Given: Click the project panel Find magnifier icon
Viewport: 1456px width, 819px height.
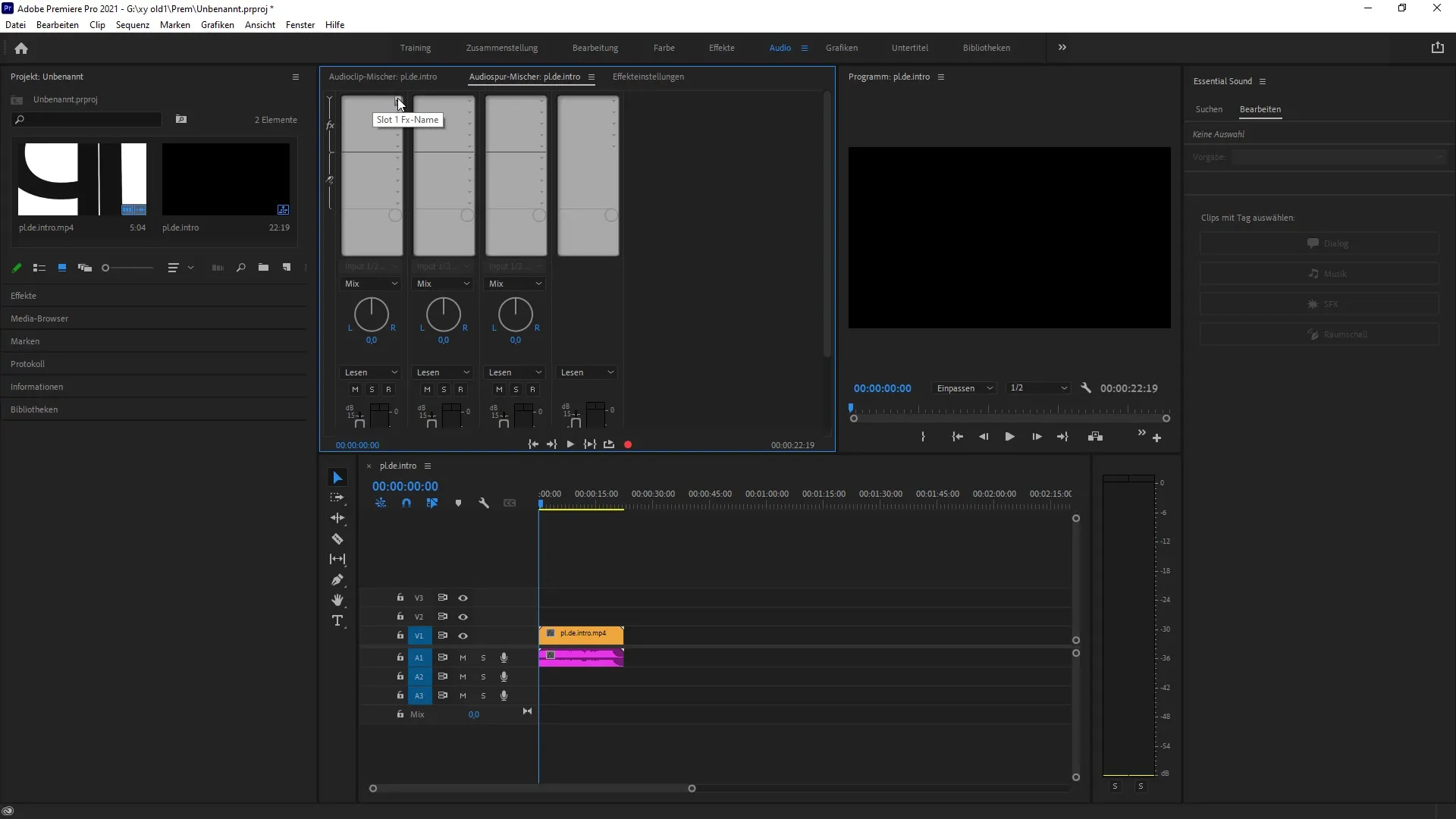Looking at the screenshot, I should tap(240, 268).
